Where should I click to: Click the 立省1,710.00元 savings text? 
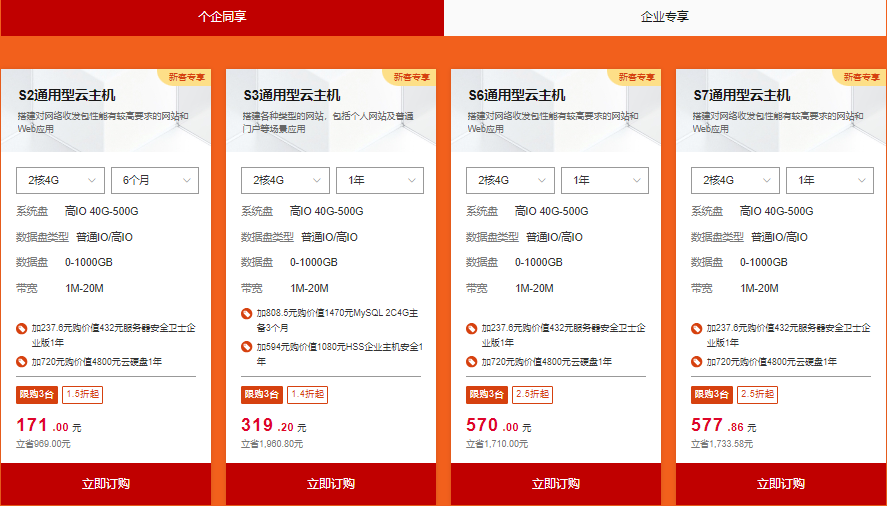[497, 444]
